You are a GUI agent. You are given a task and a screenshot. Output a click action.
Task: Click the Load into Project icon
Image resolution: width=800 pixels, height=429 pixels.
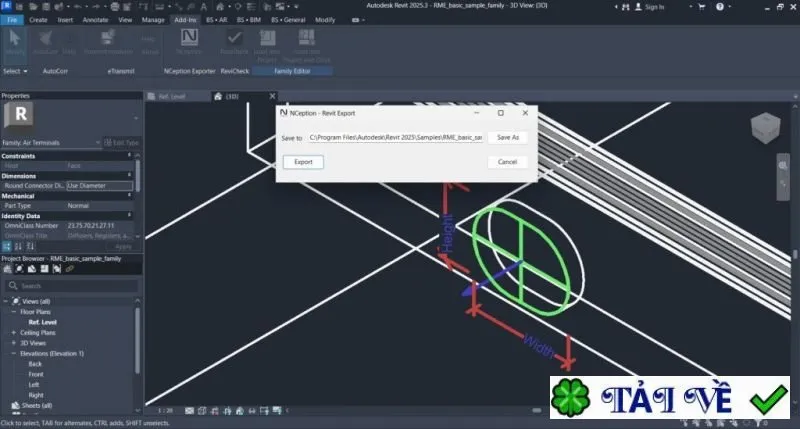tap(267, 38)
